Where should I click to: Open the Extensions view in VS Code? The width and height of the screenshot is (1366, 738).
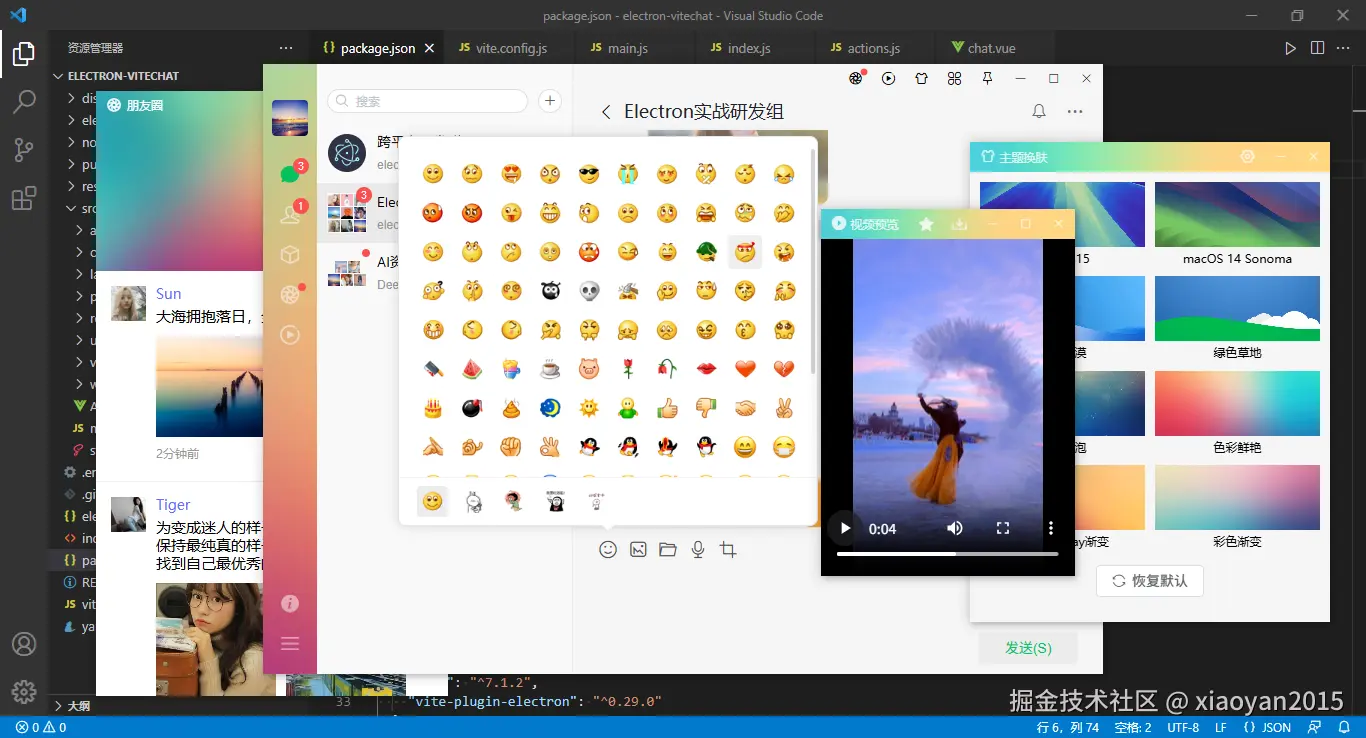(x=24, y=198)
